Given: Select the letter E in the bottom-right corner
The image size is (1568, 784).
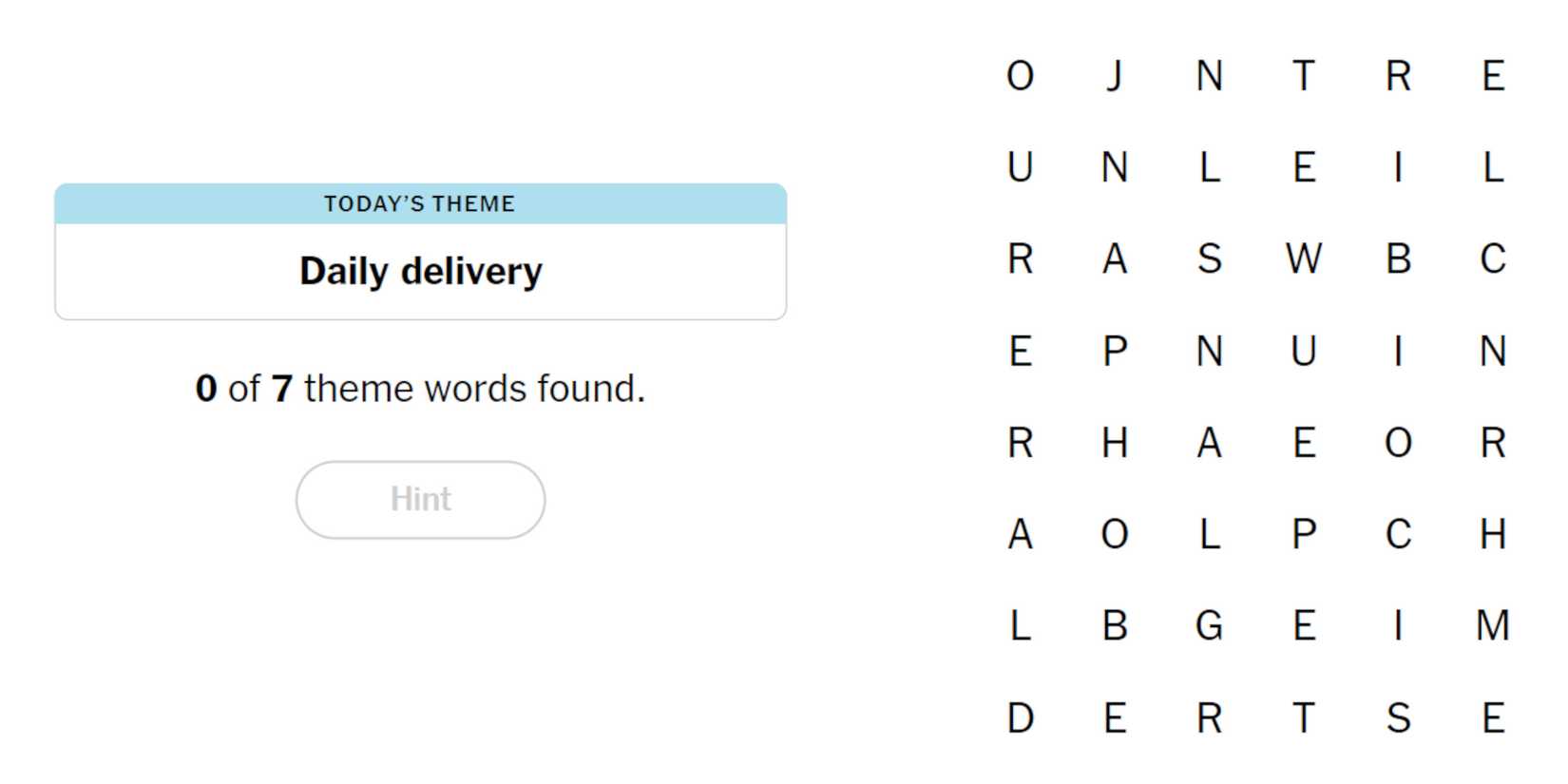Looking at the screenshot, I should pos(1492,717).
